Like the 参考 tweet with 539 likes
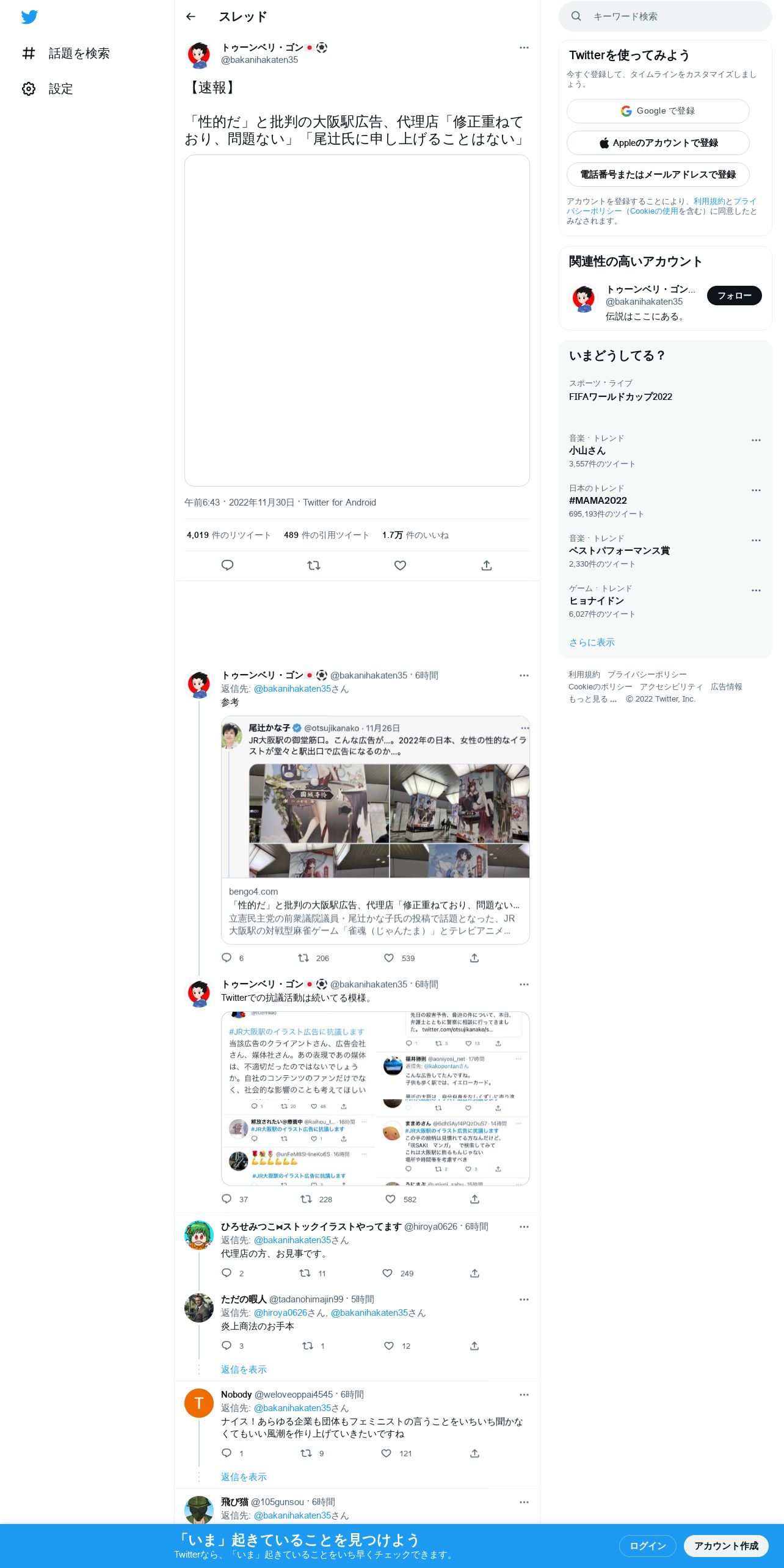 [389, 958]
